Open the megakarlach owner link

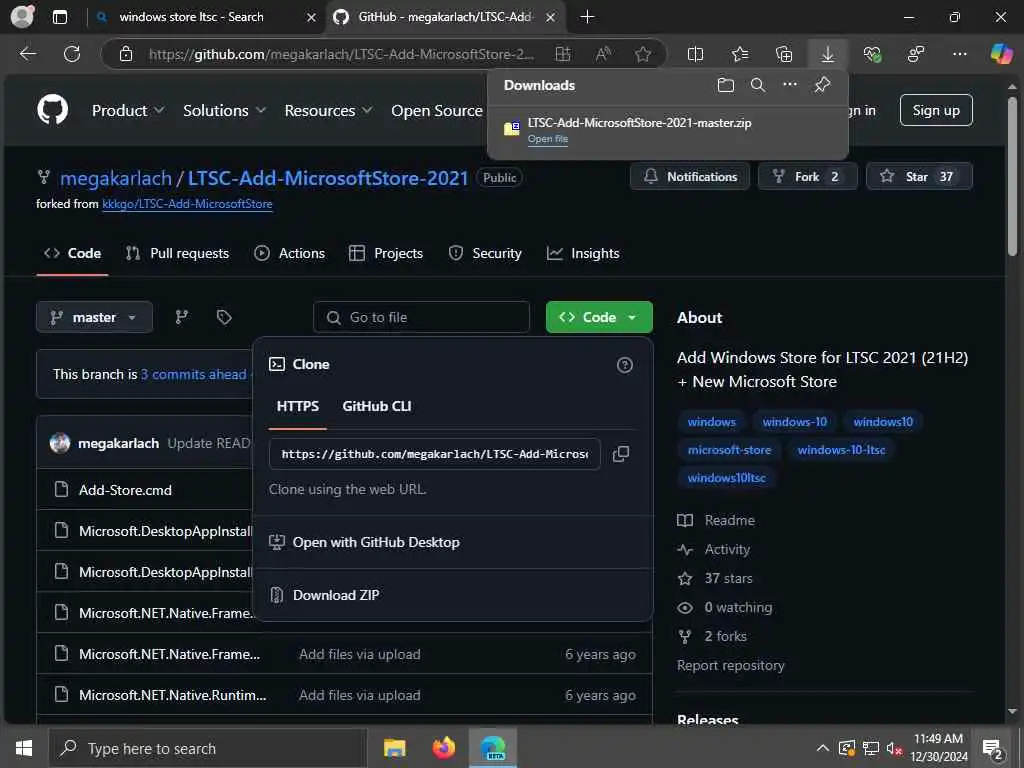[x=116, y=178]
